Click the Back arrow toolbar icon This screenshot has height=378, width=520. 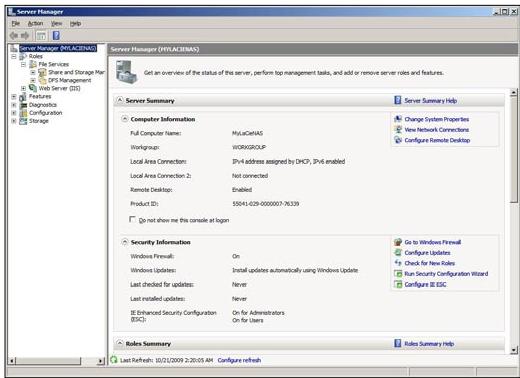point(14,35)
